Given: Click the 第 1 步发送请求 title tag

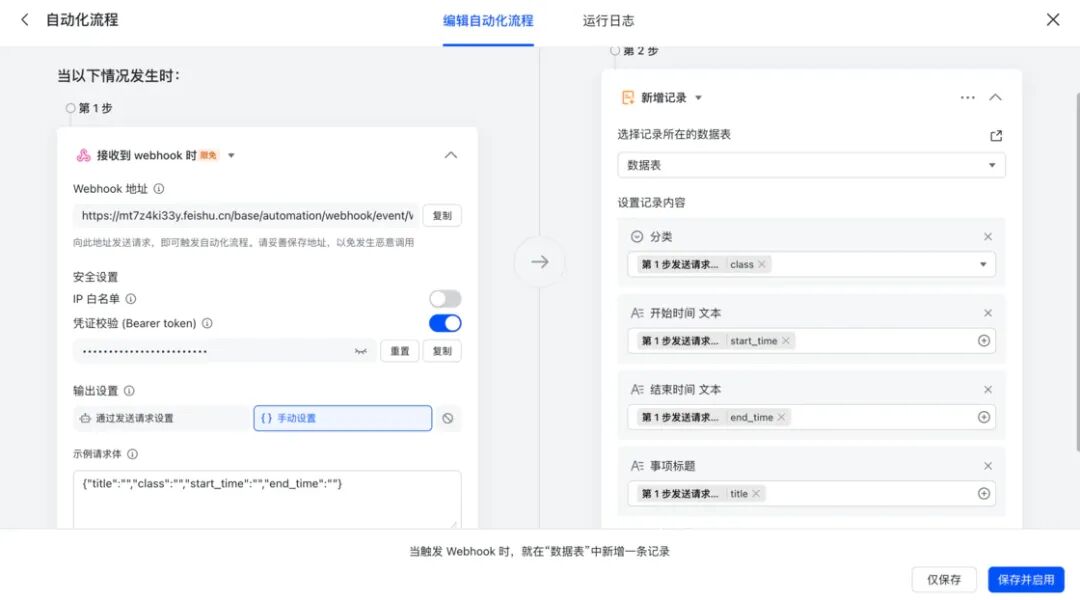Looking at the screenshot, I should (x=701, y=494).
